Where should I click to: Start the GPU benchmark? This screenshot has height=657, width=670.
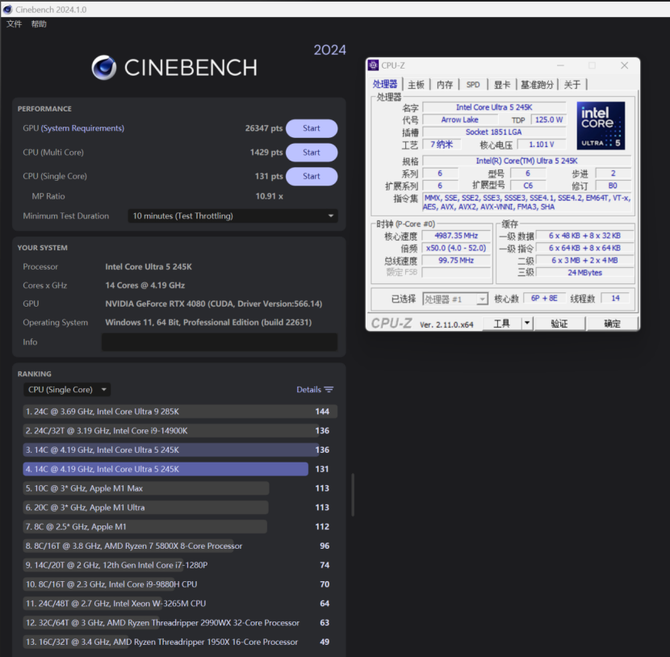click(x=311, y=128)
